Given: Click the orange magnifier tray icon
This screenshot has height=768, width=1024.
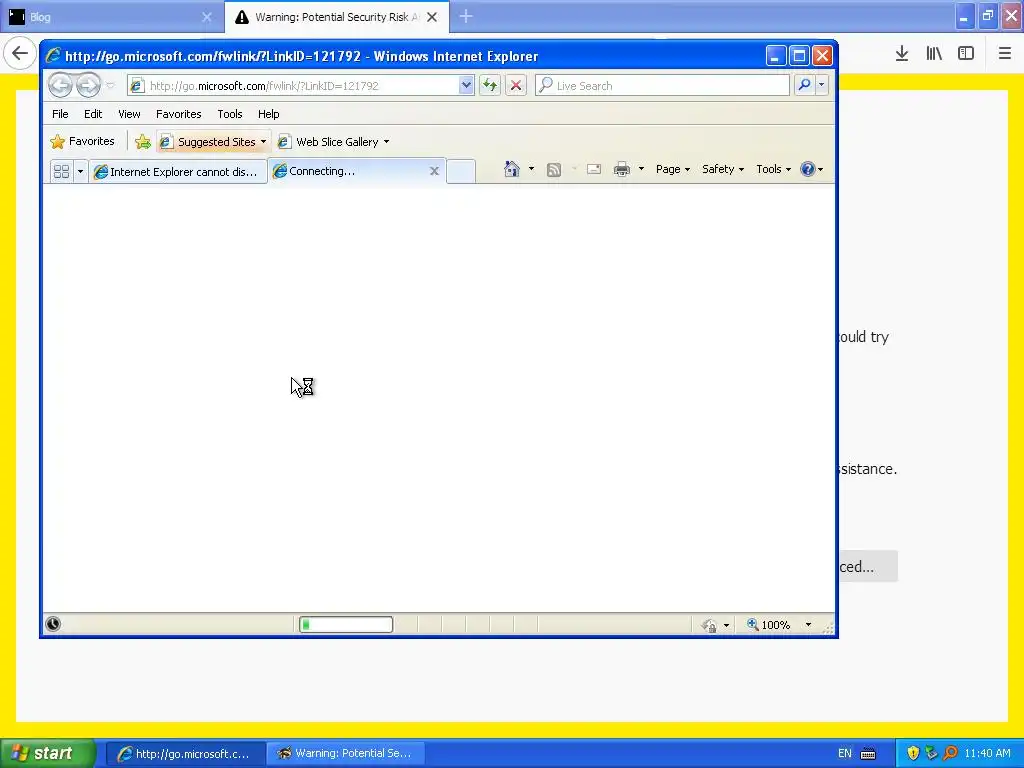Looking at the screenshot, I should coord(950,754).
